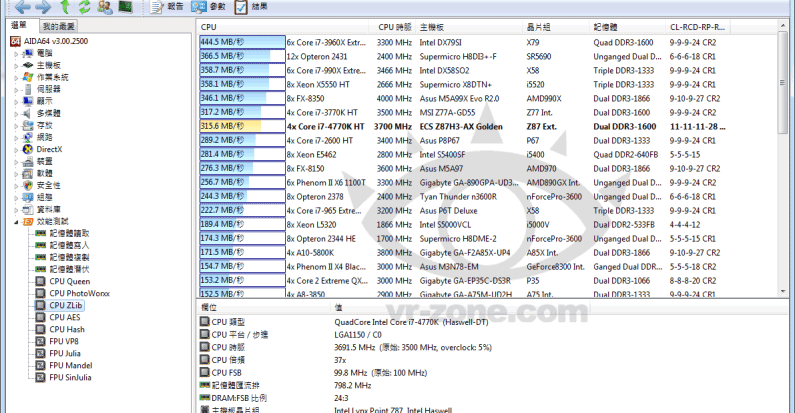This screenshot has width=795, height=413.
Task: Click the green monitor toolbar icon
Action: point(125,7)
